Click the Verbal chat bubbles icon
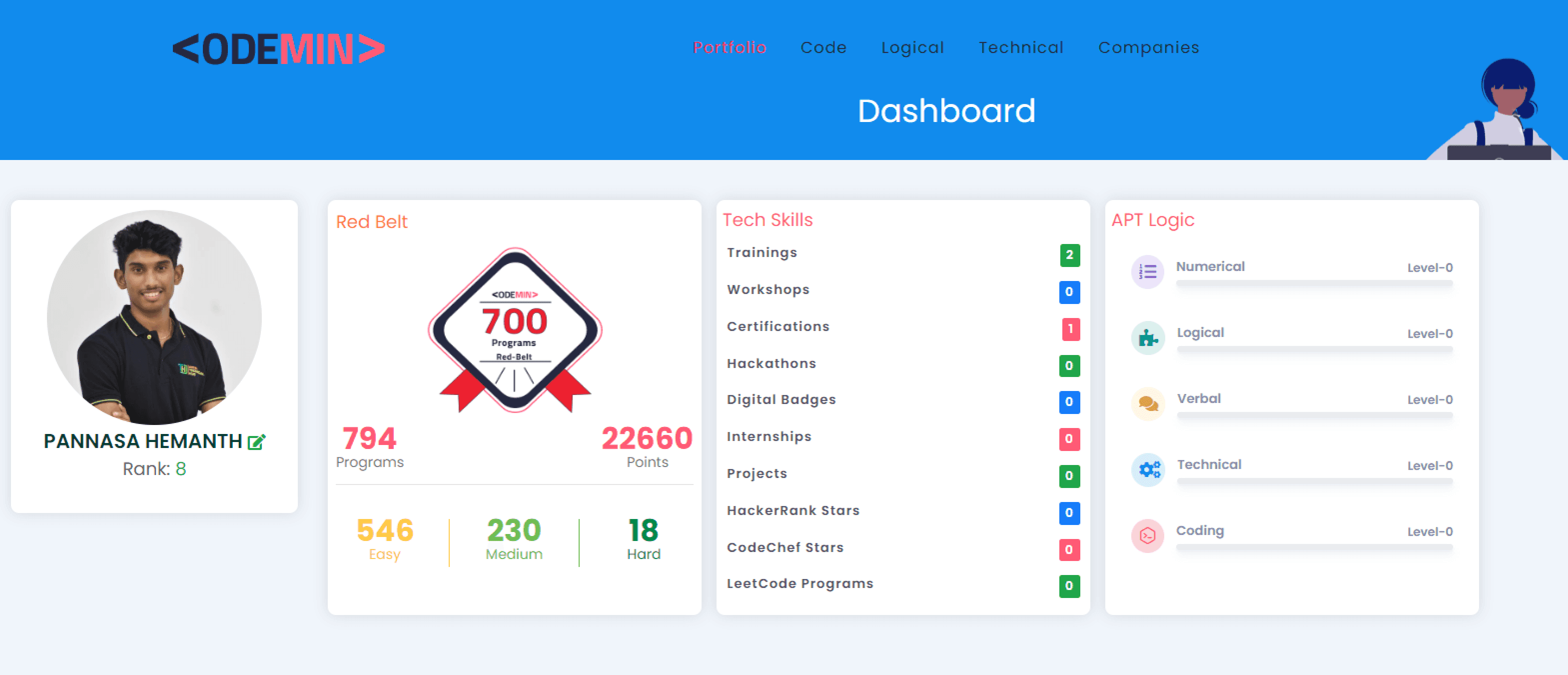The height and width of the screenshot is (675, 1568). (1147, 403)
